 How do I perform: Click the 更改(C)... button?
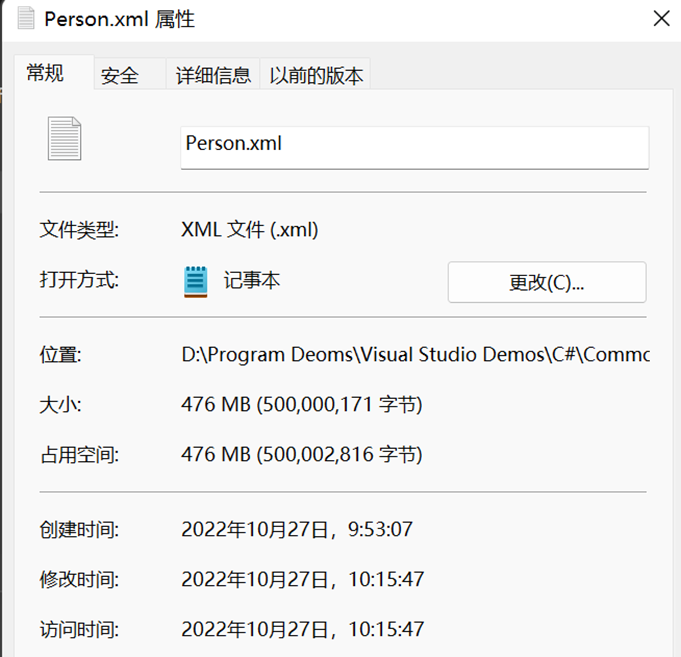(x=547, y=282)
